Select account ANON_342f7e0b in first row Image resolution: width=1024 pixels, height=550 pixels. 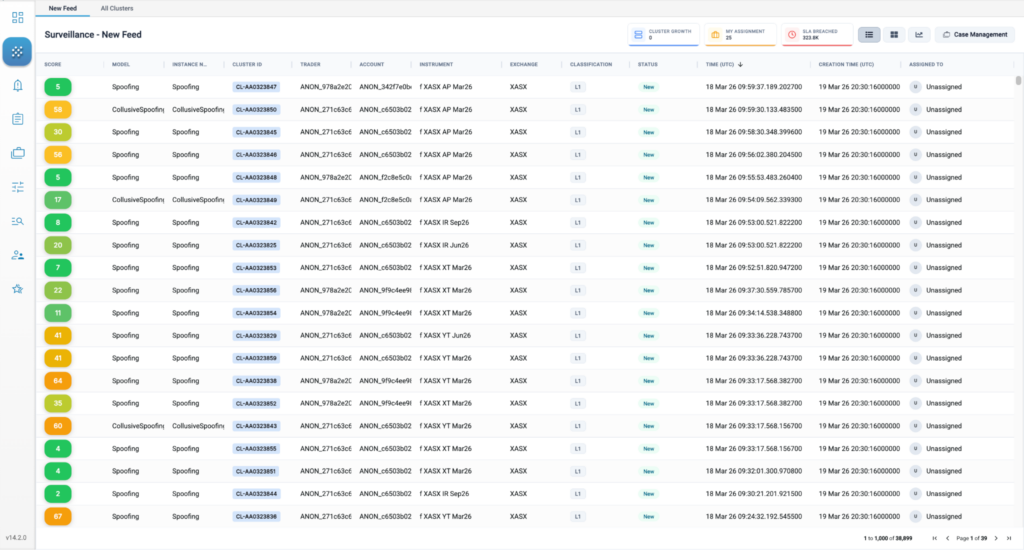click(x=385, y=87)
